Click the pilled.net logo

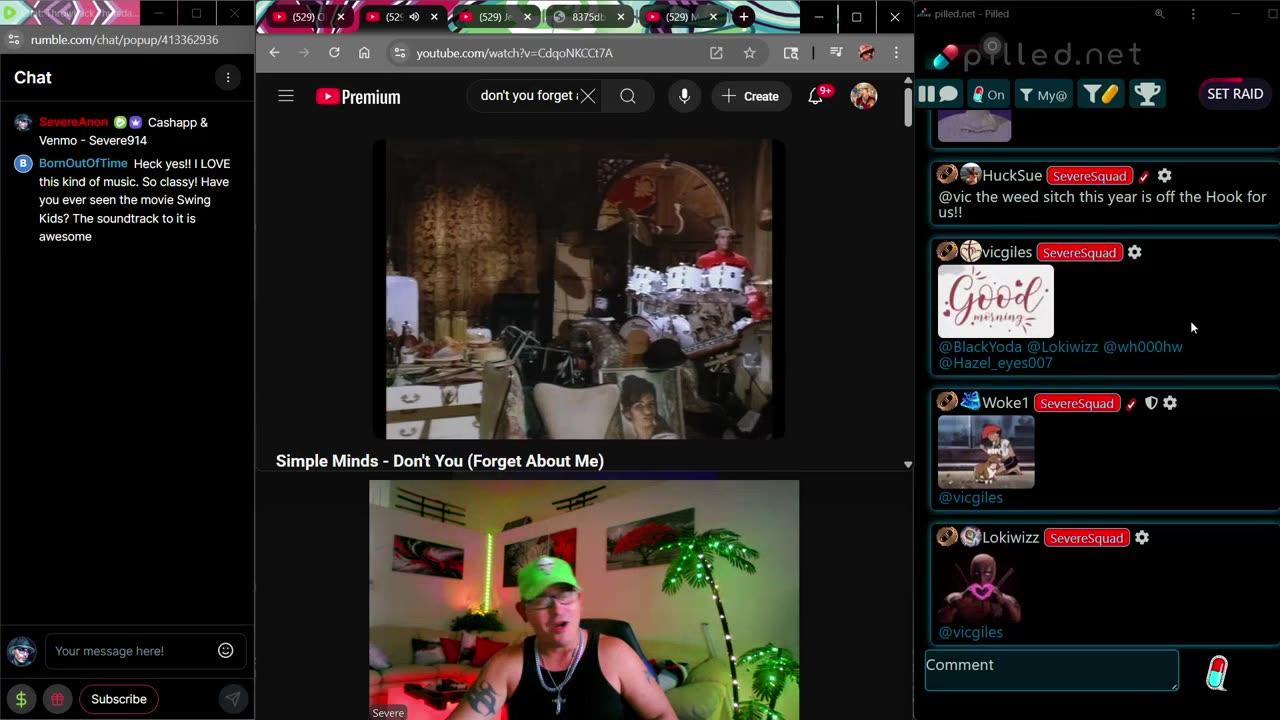1036,55
